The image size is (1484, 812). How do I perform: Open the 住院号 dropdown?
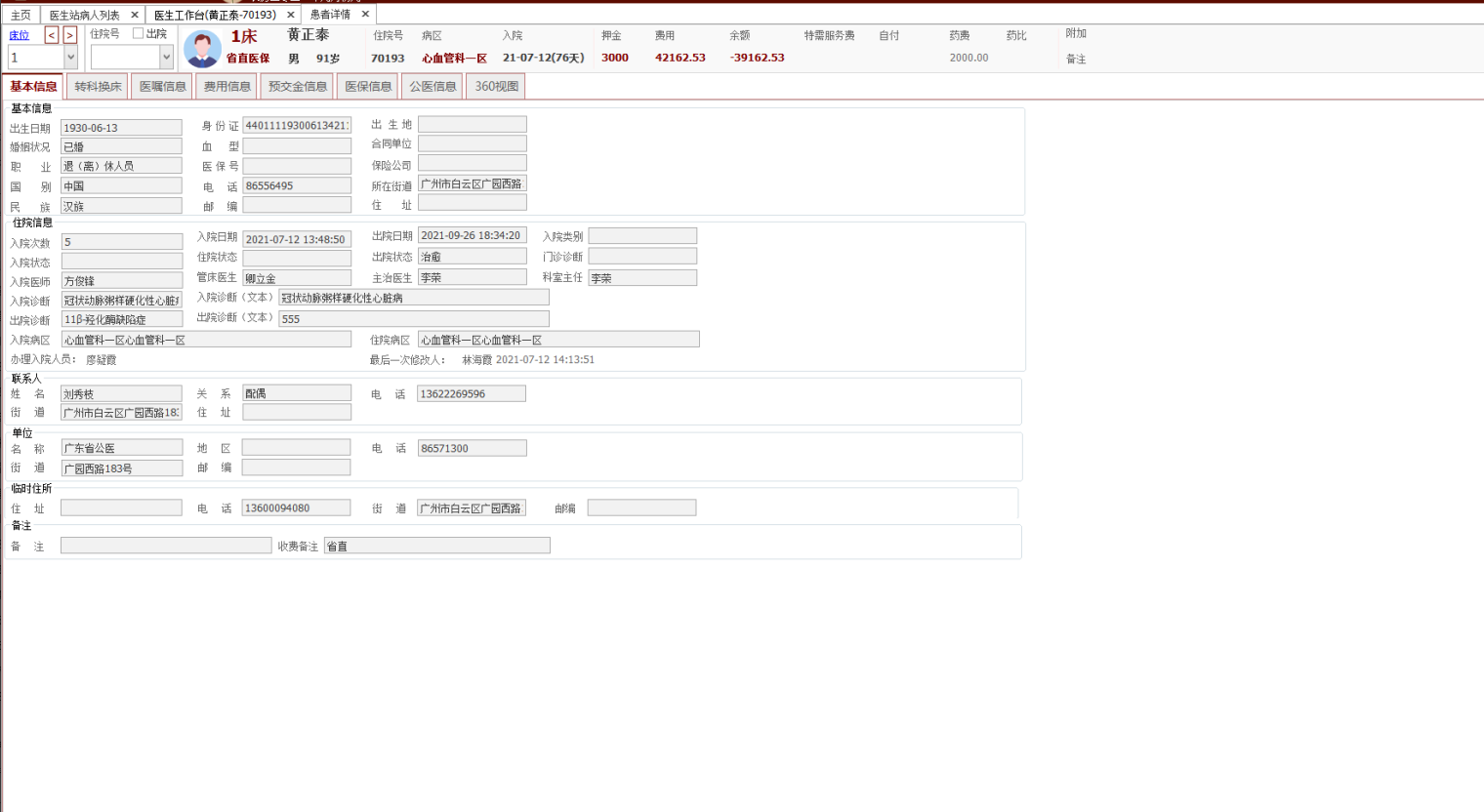click(x=166, y=58)
